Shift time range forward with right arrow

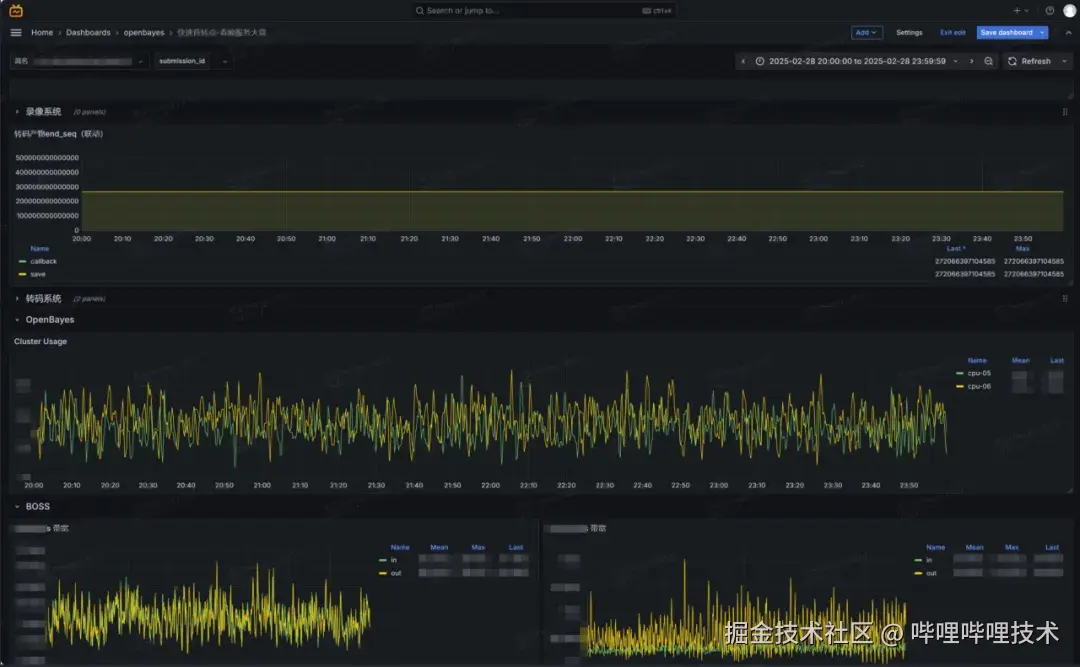point(971,61)
